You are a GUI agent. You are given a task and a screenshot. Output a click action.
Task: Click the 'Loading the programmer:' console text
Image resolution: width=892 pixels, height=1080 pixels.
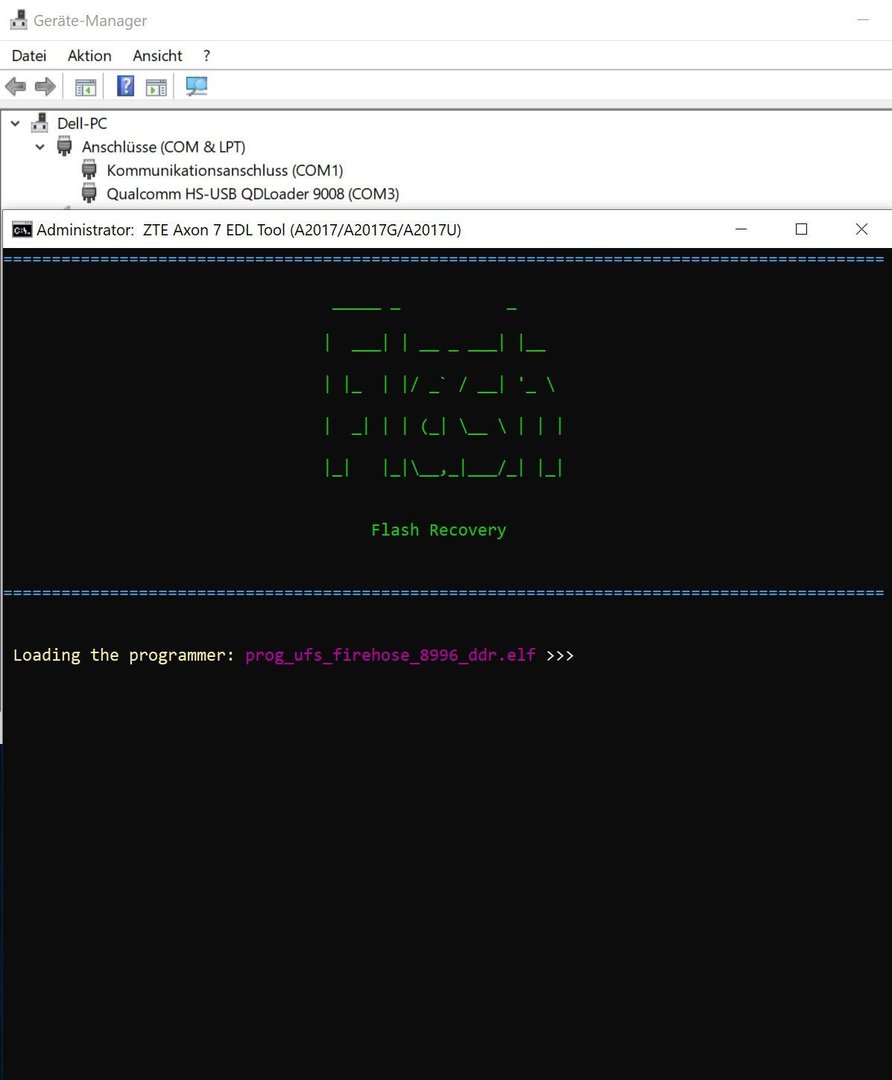pos(124,655)
